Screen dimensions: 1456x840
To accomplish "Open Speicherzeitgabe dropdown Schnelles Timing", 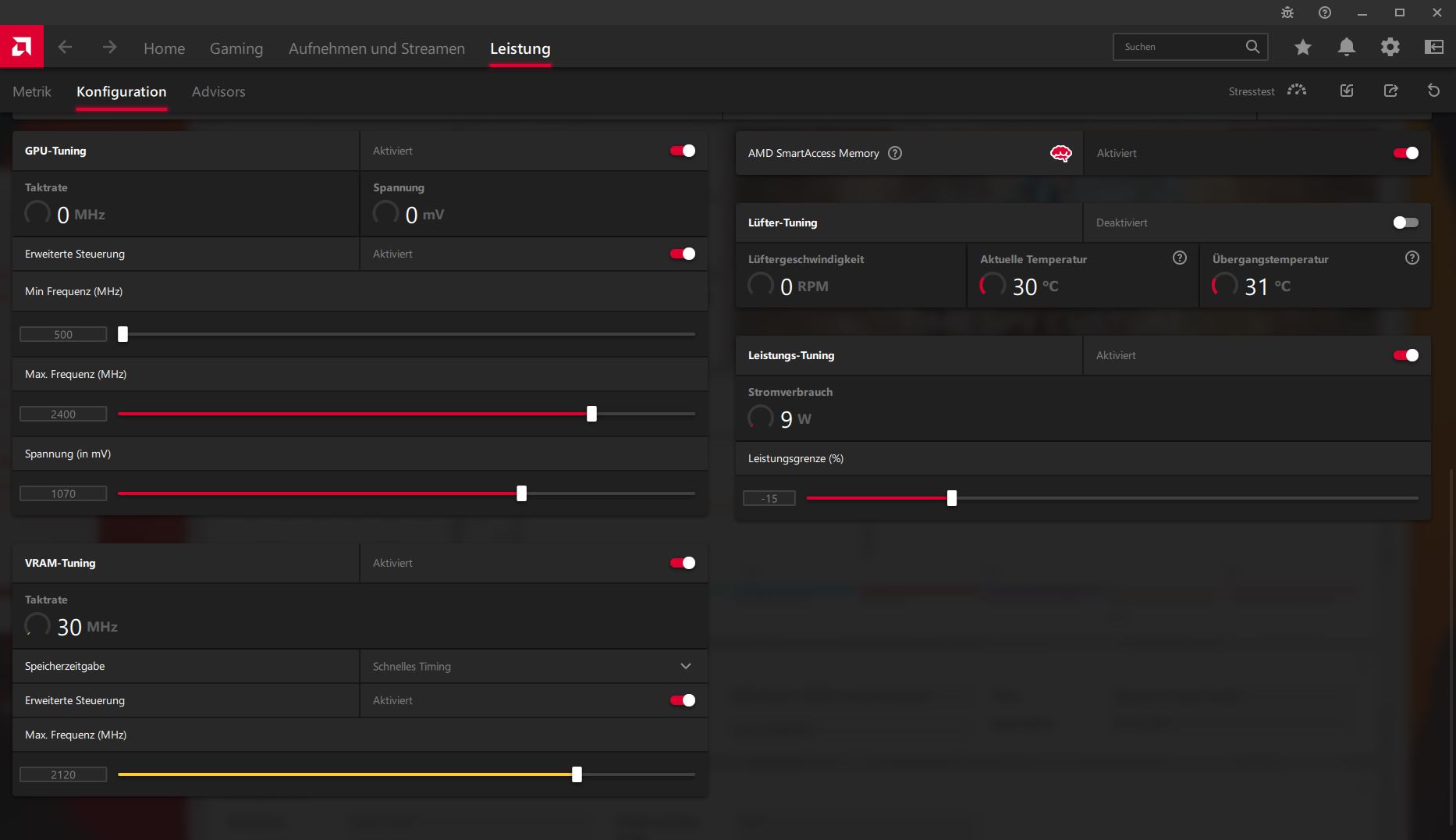I will click(x=534, y=666).
